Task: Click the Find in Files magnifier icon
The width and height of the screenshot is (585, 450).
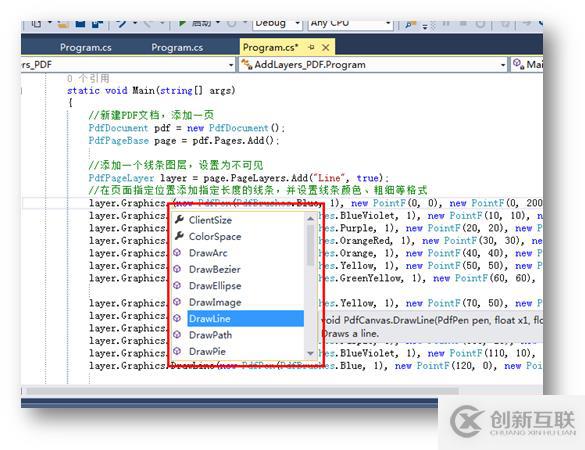Action: [410, 24]
